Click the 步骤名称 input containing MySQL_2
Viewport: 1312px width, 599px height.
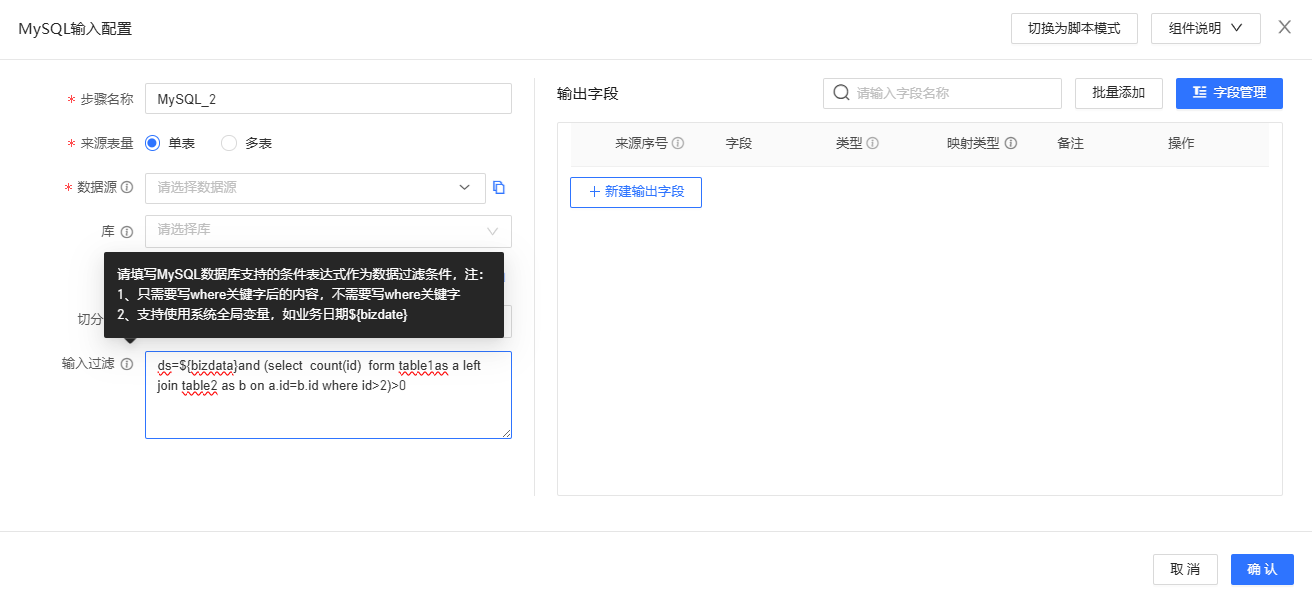pos(328,99)
